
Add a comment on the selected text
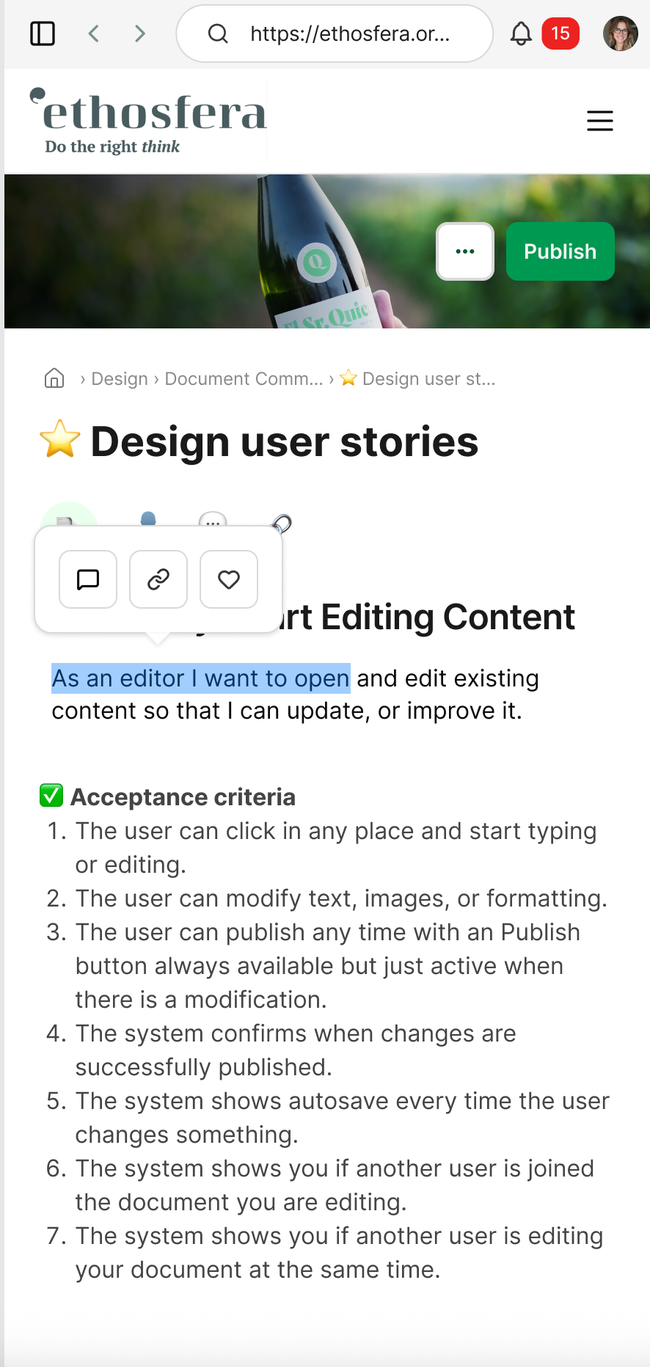[x=88, y=579]
